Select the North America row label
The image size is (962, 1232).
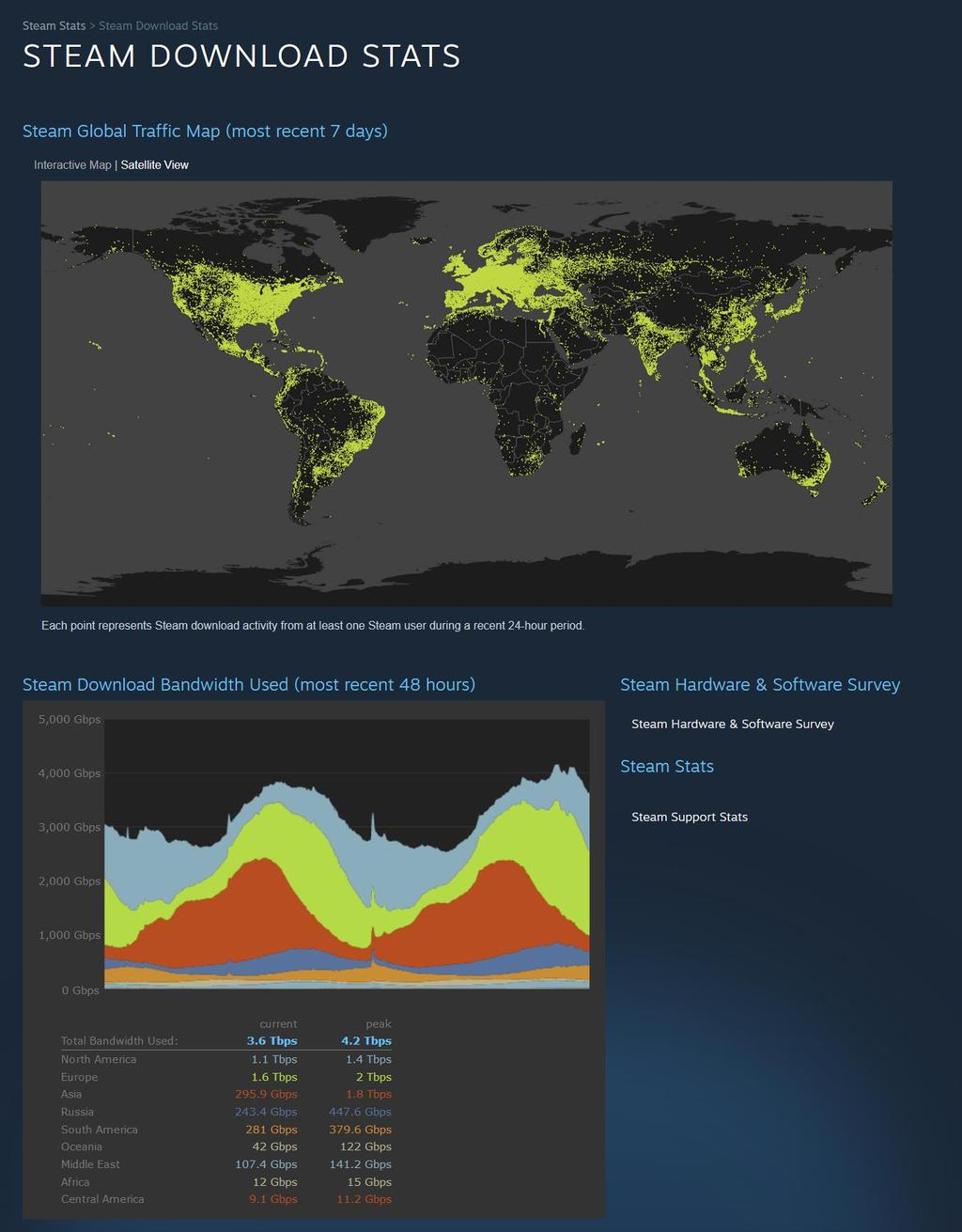click(99, 1059)
